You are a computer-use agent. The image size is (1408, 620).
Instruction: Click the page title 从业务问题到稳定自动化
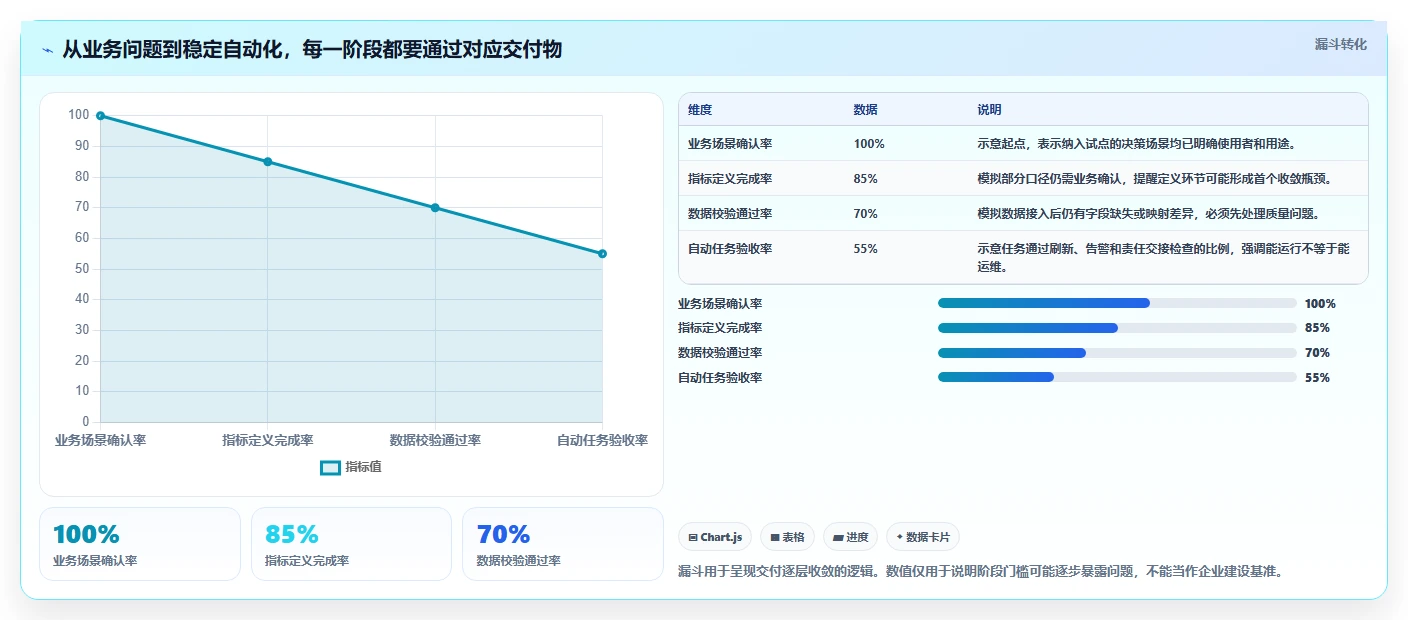312,49
